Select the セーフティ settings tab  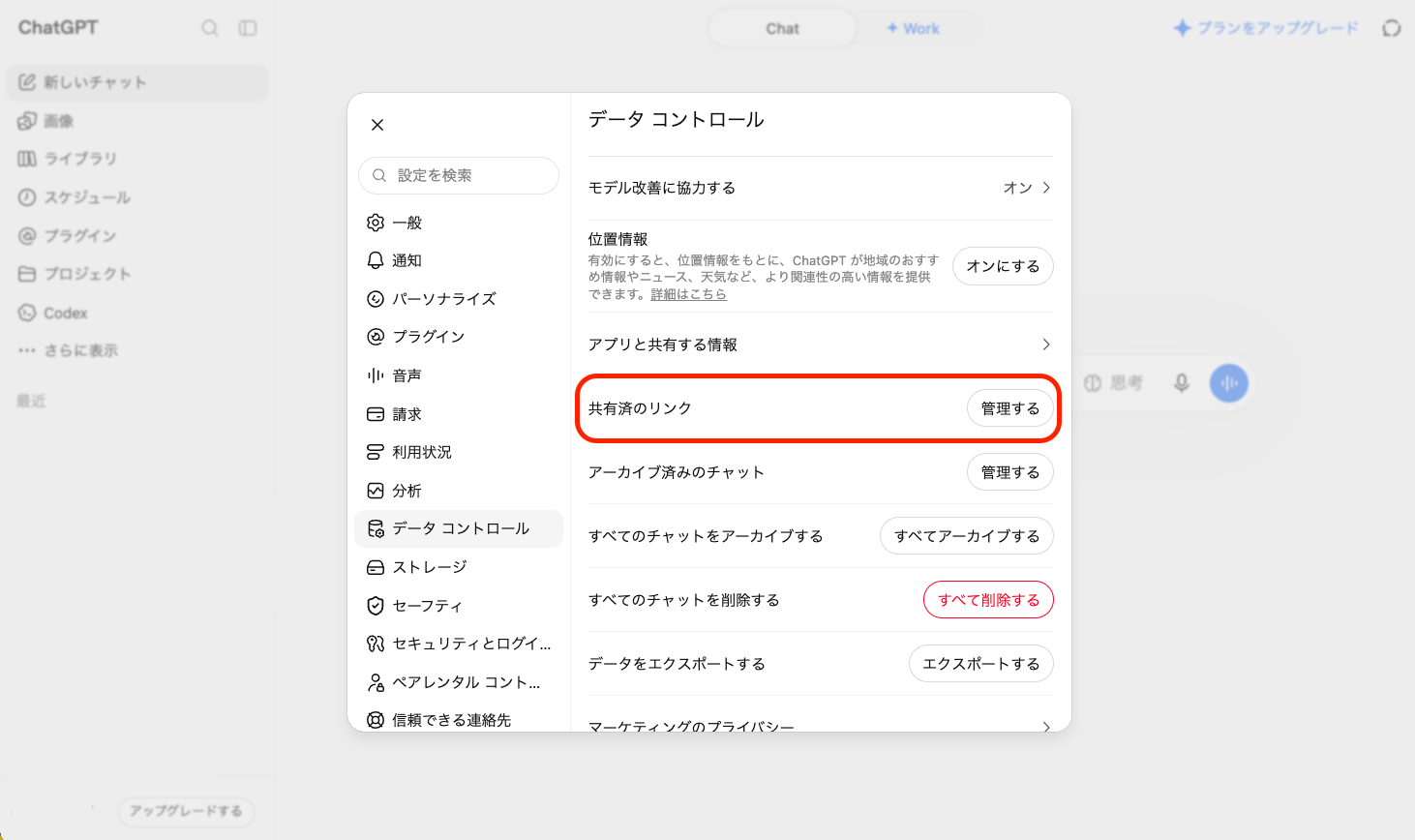point(459,606)
